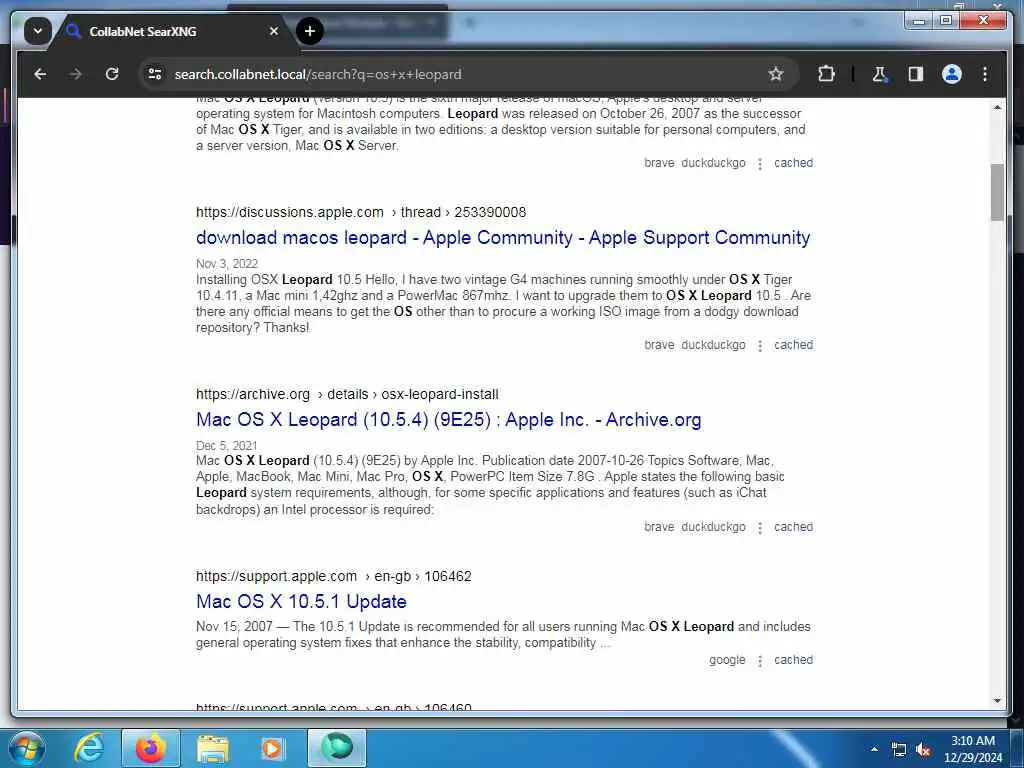Show hidden system tray icons
1024x768 pixels.
[874, 749]
